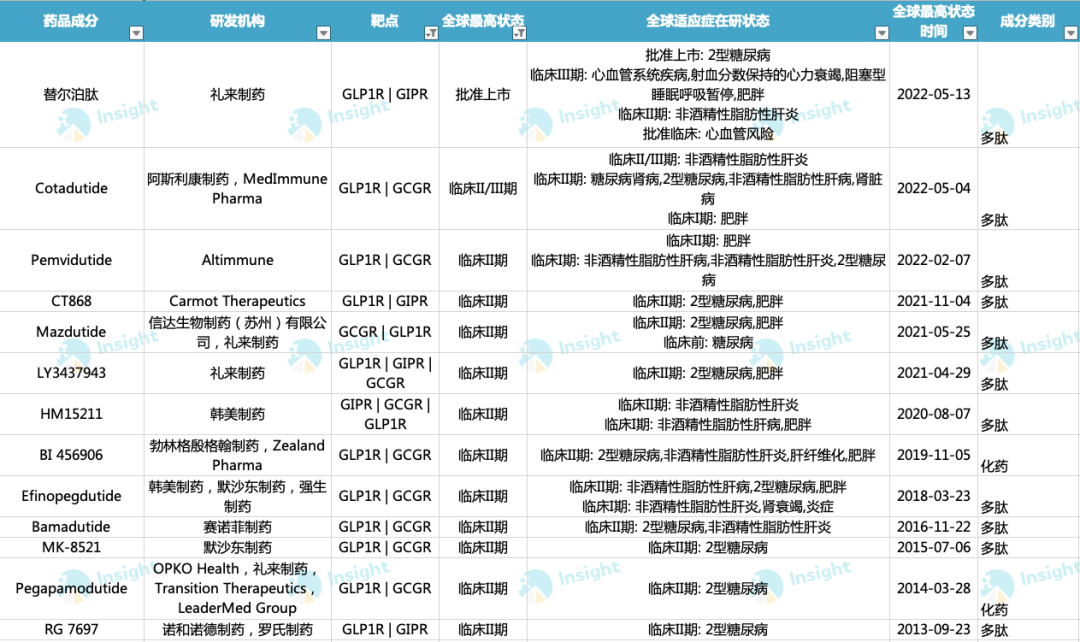Select the 替尔泊肽 drug name cell
This screenshot has height=642, width=1080.
71,94
